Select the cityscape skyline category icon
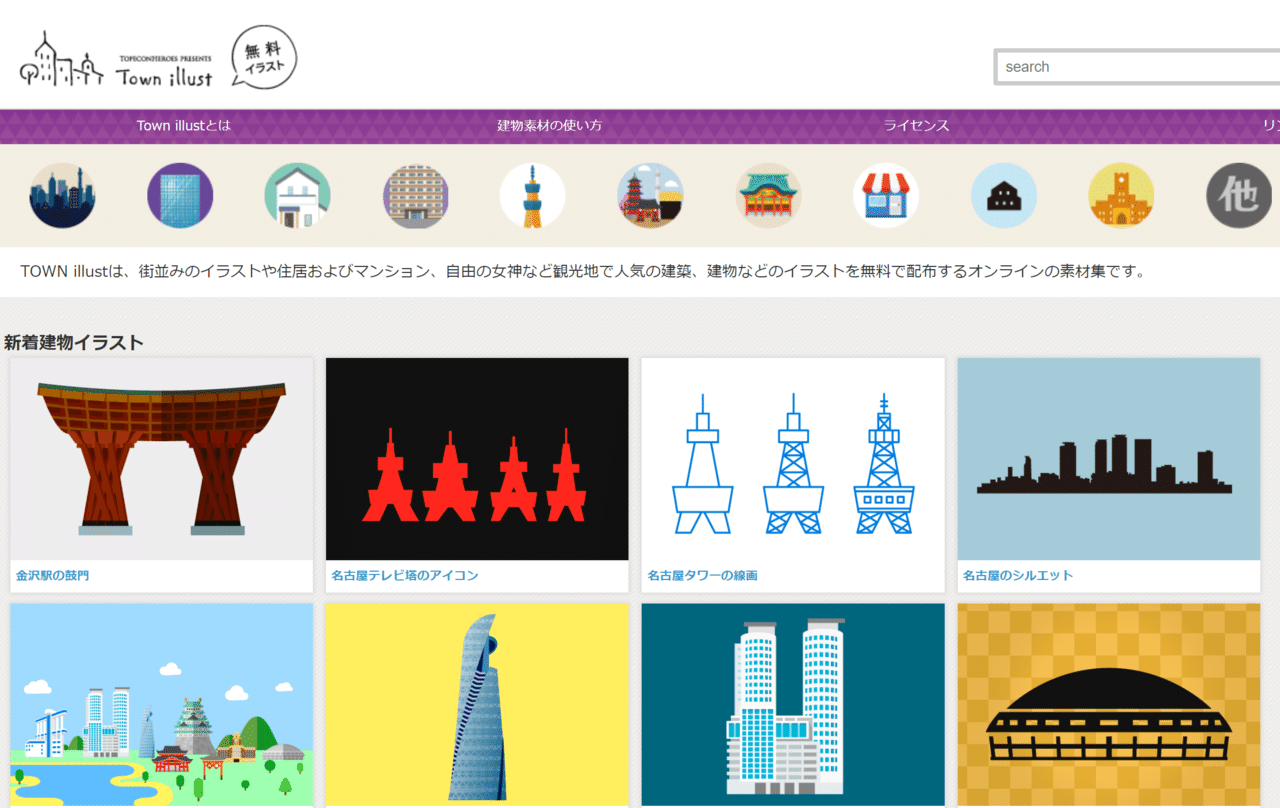Screen dimensions: 1280x808 click(62, 195)
